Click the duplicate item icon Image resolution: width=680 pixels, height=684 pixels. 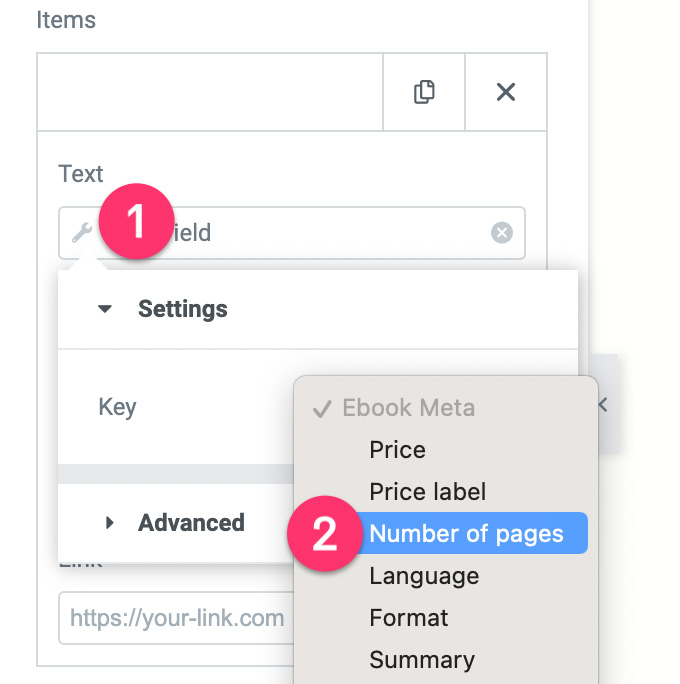pyautogui.click(x=424, y=92)
